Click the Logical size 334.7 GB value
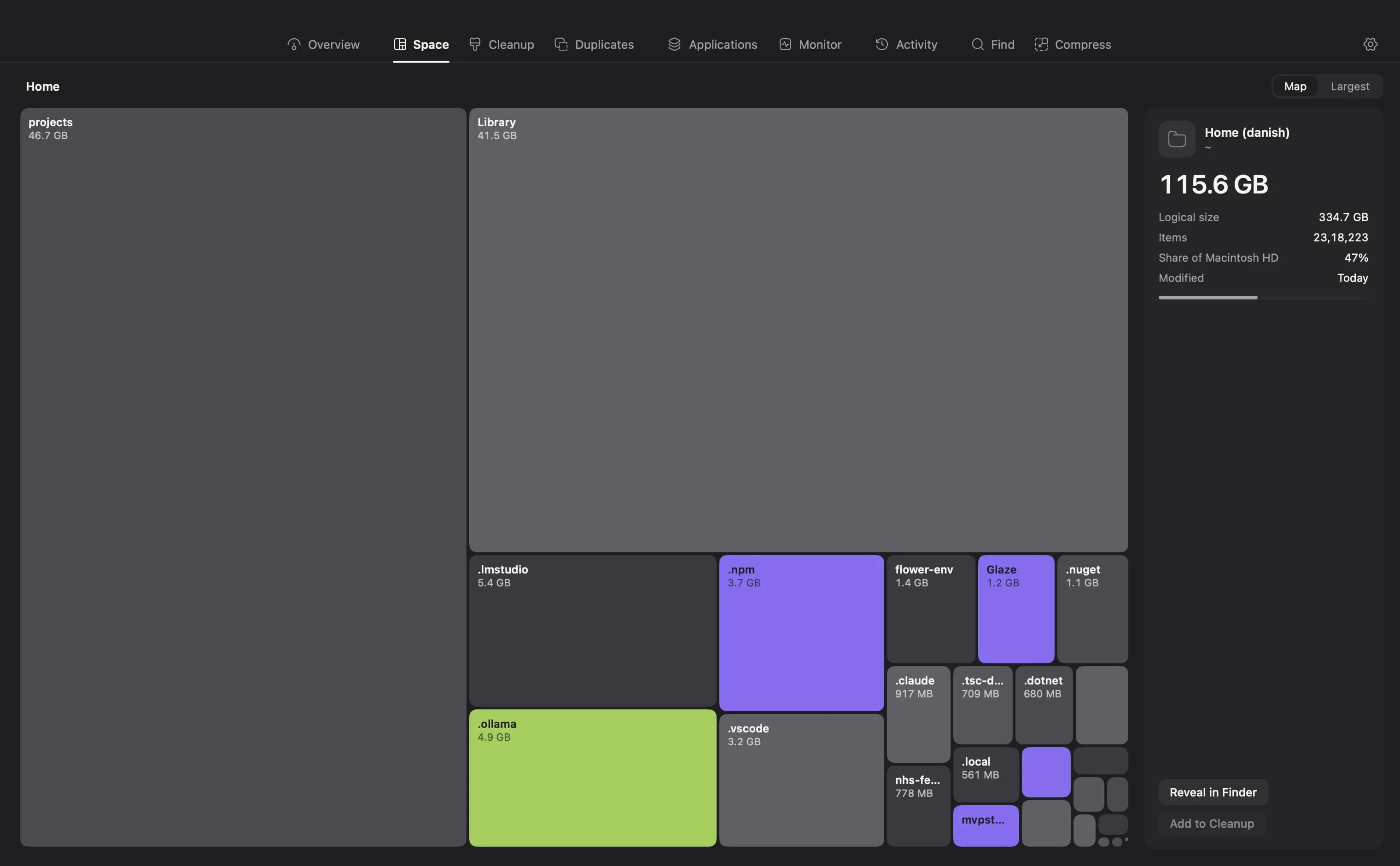This screenshot has width=1400, height=866. click(x=1343, y=217)
